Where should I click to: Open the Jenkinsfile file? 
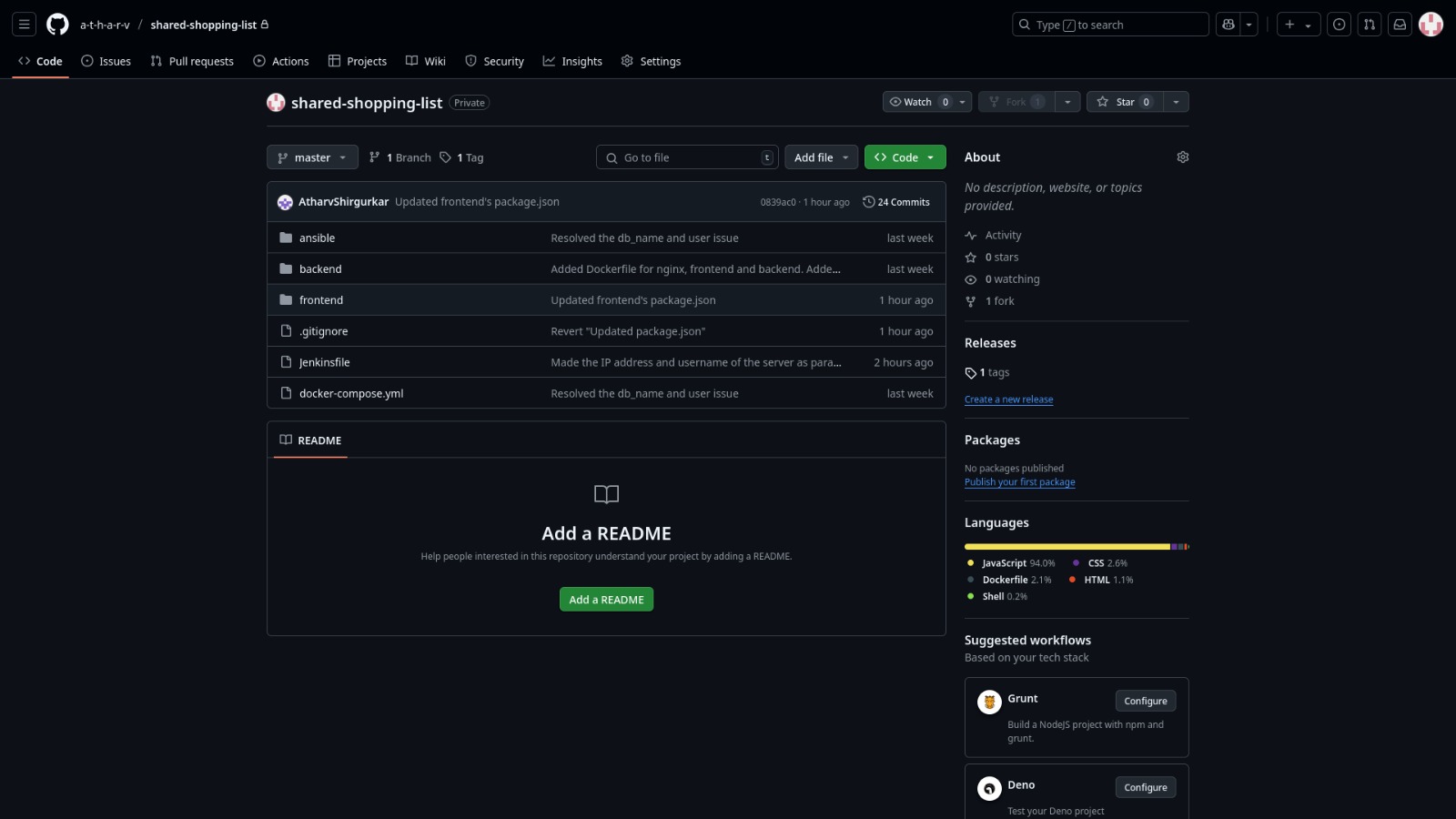click(324, 362)
